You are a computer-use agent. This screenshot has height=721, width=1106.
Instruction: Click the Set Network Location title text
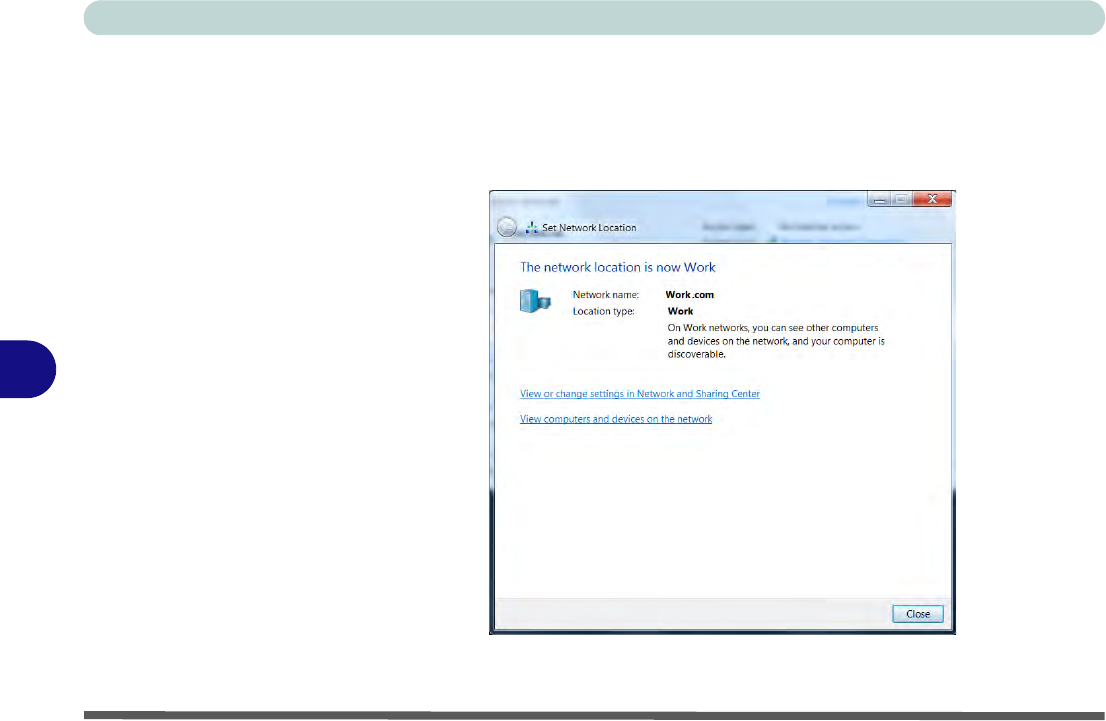589,228
